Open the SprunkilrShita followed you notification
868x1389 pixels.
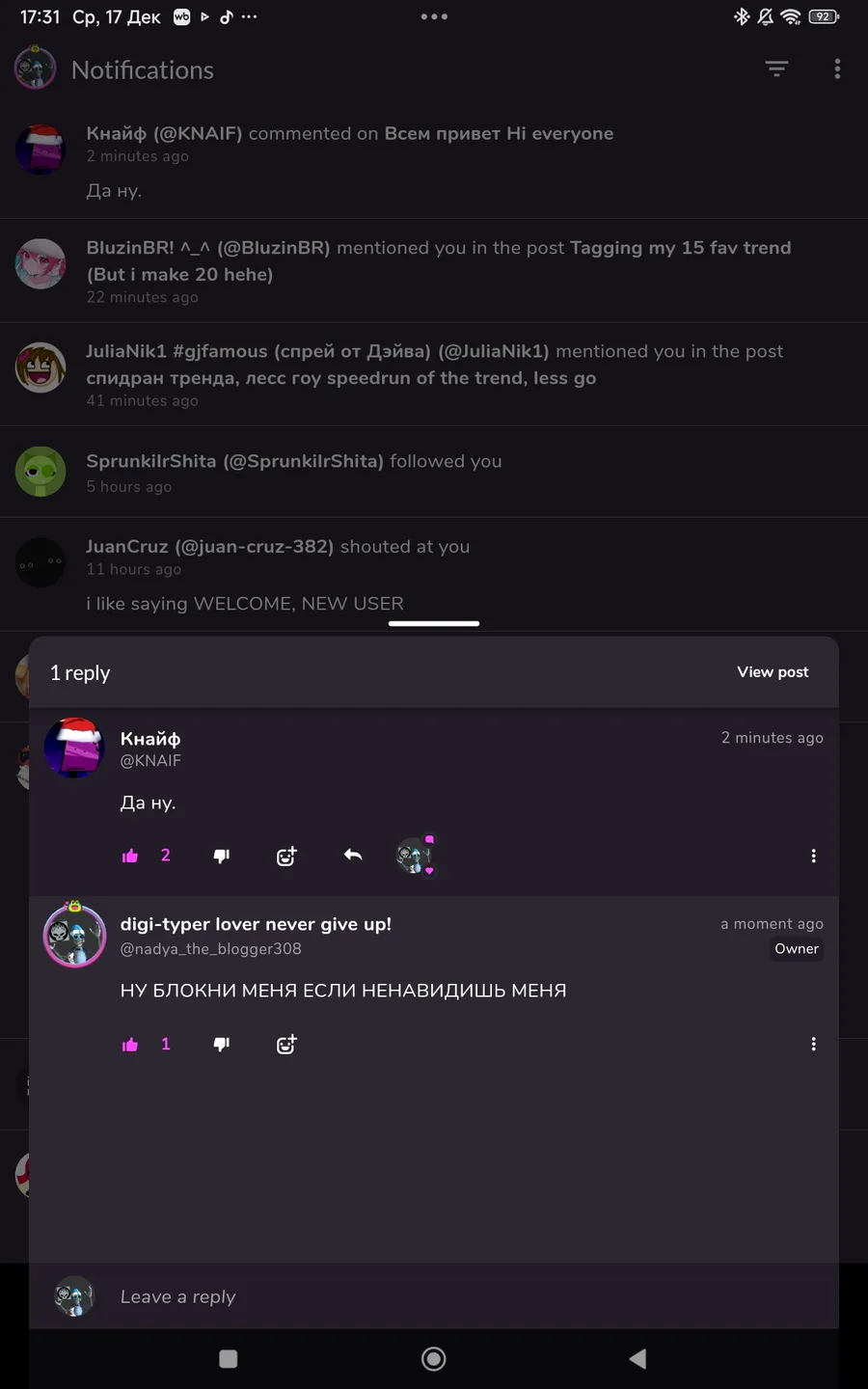[x=434, y=472]
